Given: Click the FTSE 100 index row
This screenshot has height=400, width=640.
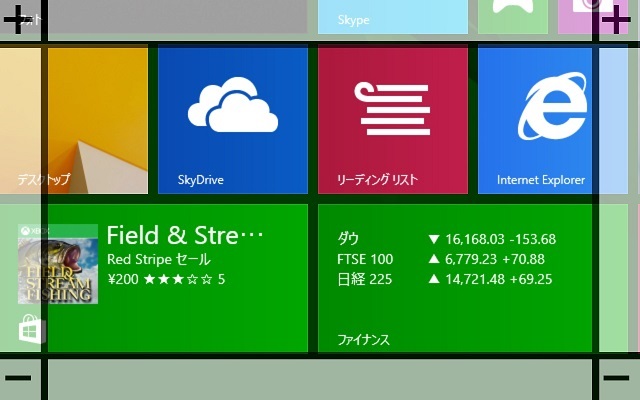Looking at the screenshot, I should [x=445, y=259].
